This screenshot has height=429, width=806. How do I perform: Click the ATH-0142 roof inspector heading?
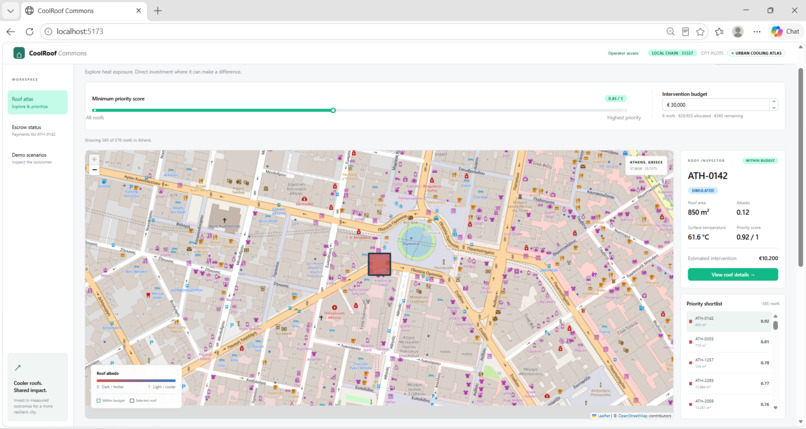(x=707, y=176)
